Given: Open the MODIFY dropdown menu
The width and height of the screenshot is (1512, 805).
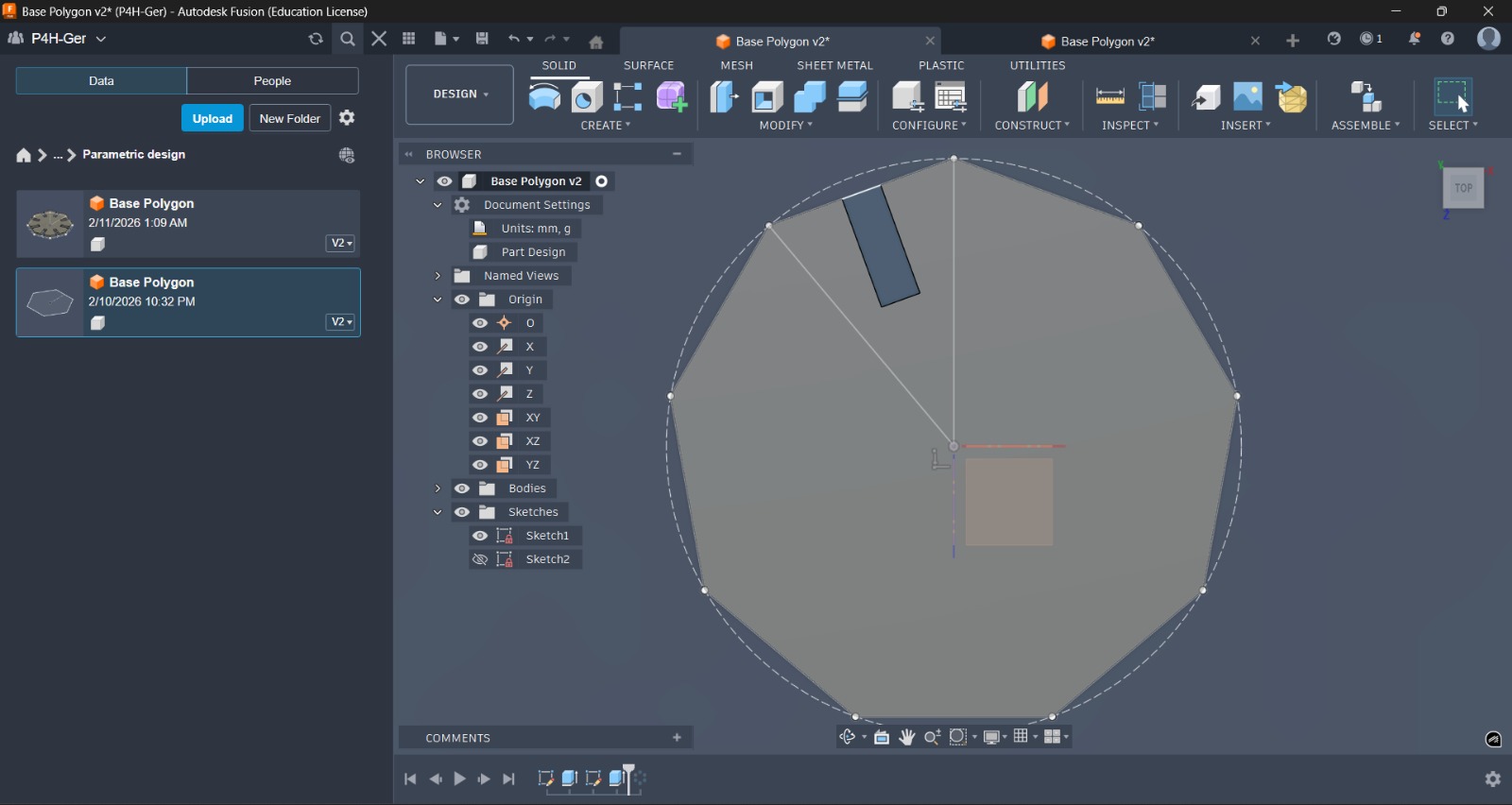Looking at the screenshot, I should pyautogui.click(x=786, y=126).
